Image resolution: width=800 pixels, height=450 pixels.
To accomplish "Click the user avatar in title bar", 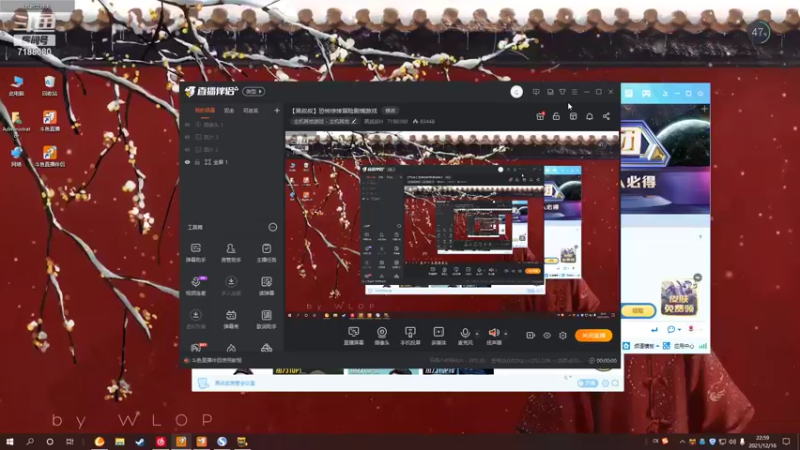I will [516, 92].
